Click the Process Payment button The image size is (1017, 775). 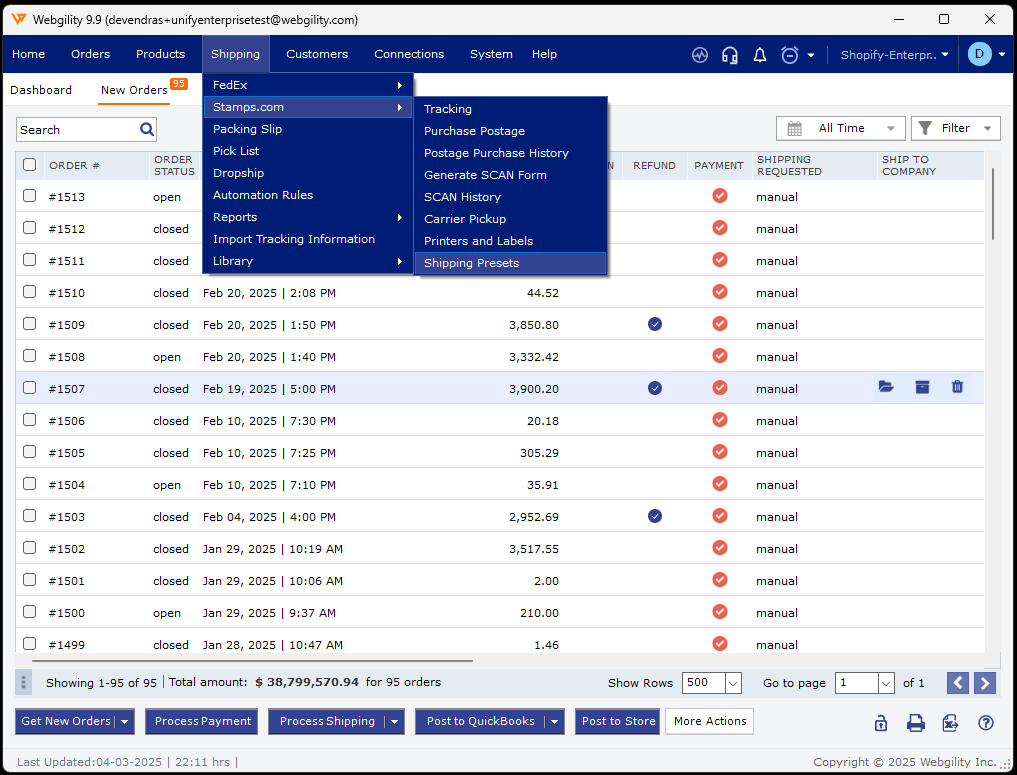click(x=203, y=721)
